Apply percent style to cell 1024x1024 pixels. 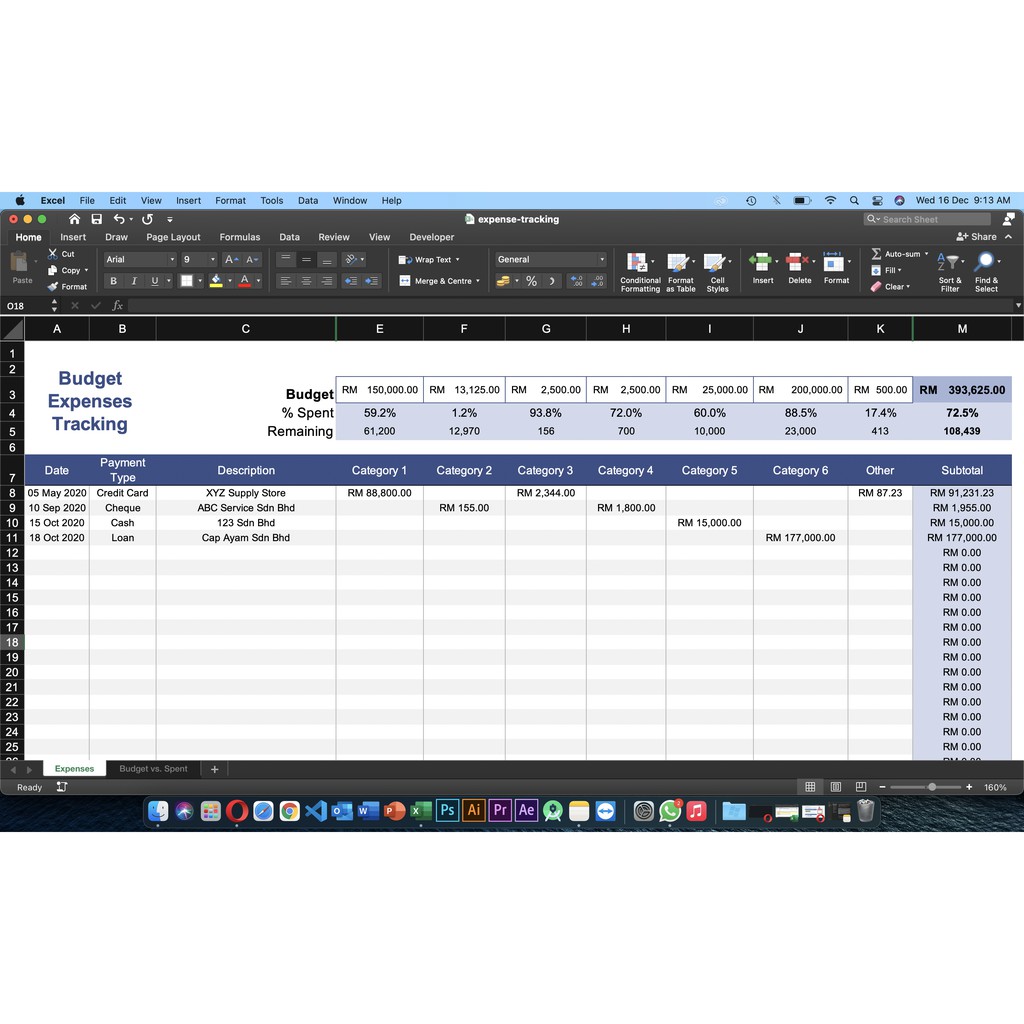[x=531, y=281]
